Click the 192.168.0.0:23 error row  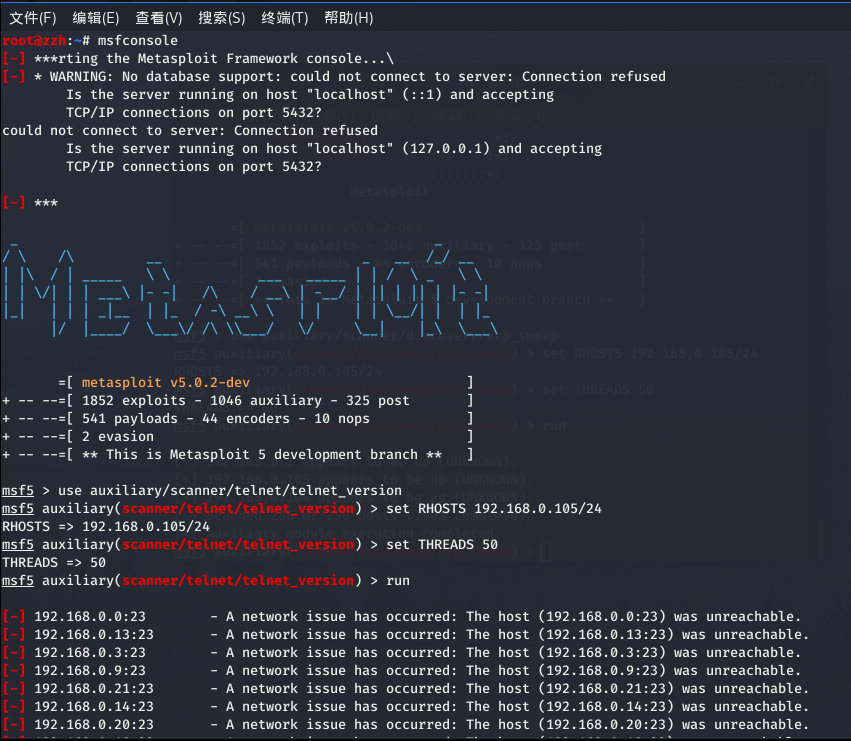pos(402,617)
